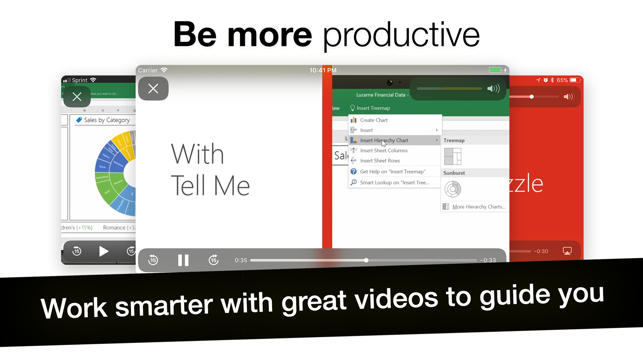The width and height of the screenshot is (643, 362).
Task: Click the center video progress scrubber
Action: [x=366, y=260]
